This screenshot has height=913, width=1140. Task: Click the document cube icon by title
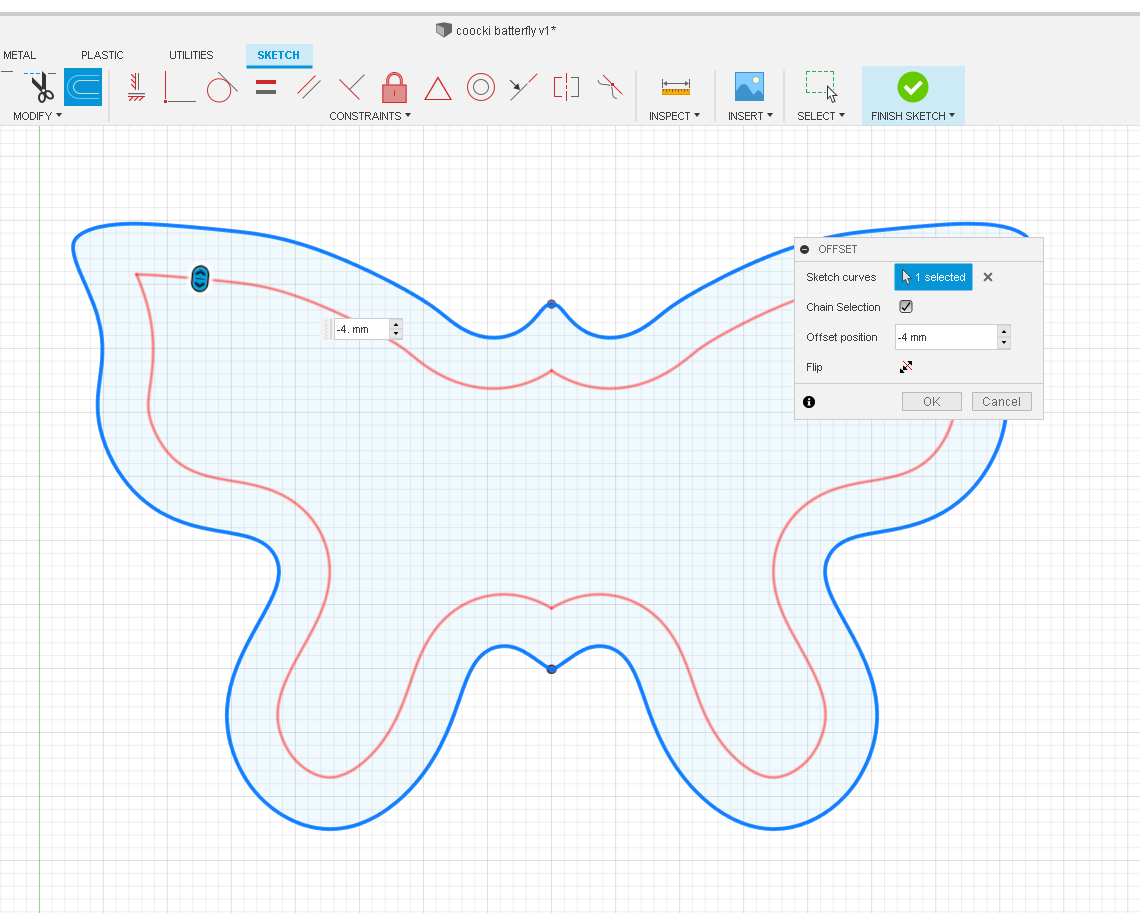[443, 30]
